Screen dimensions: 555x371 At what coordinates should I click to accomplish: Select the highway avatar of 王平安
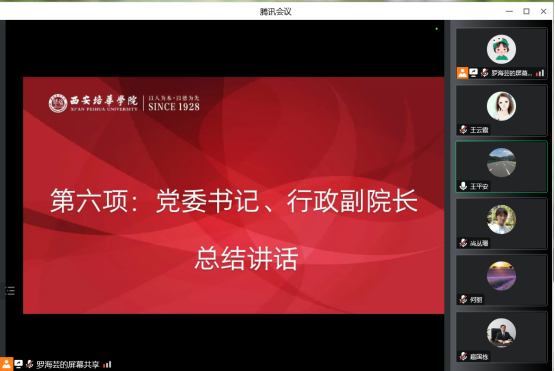501,162
